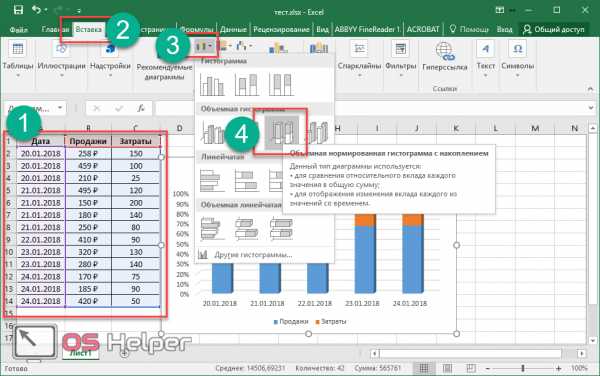Viewport: 600px width, 376px height.
Task: Click the Общий доступ share button
Action: pyautogui.click(x=554, y=29)
